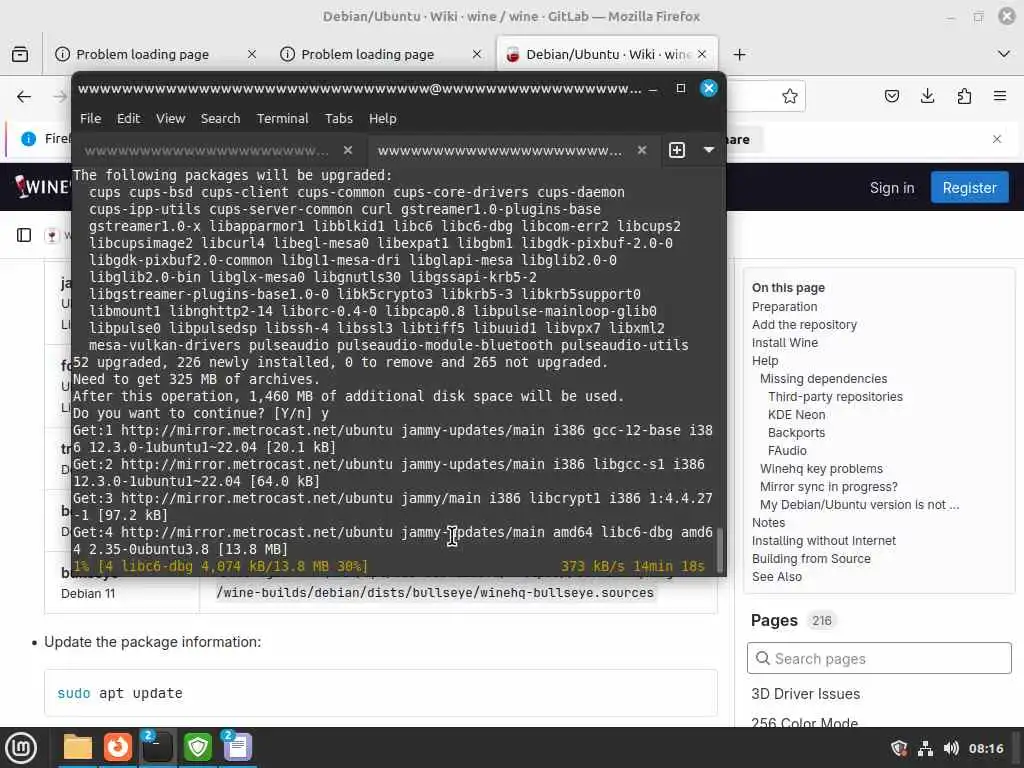The width and height of the screenshot is (1024, 768).
Task: Open the Firefox extensions puzzle icon
Action: point(964,97)
